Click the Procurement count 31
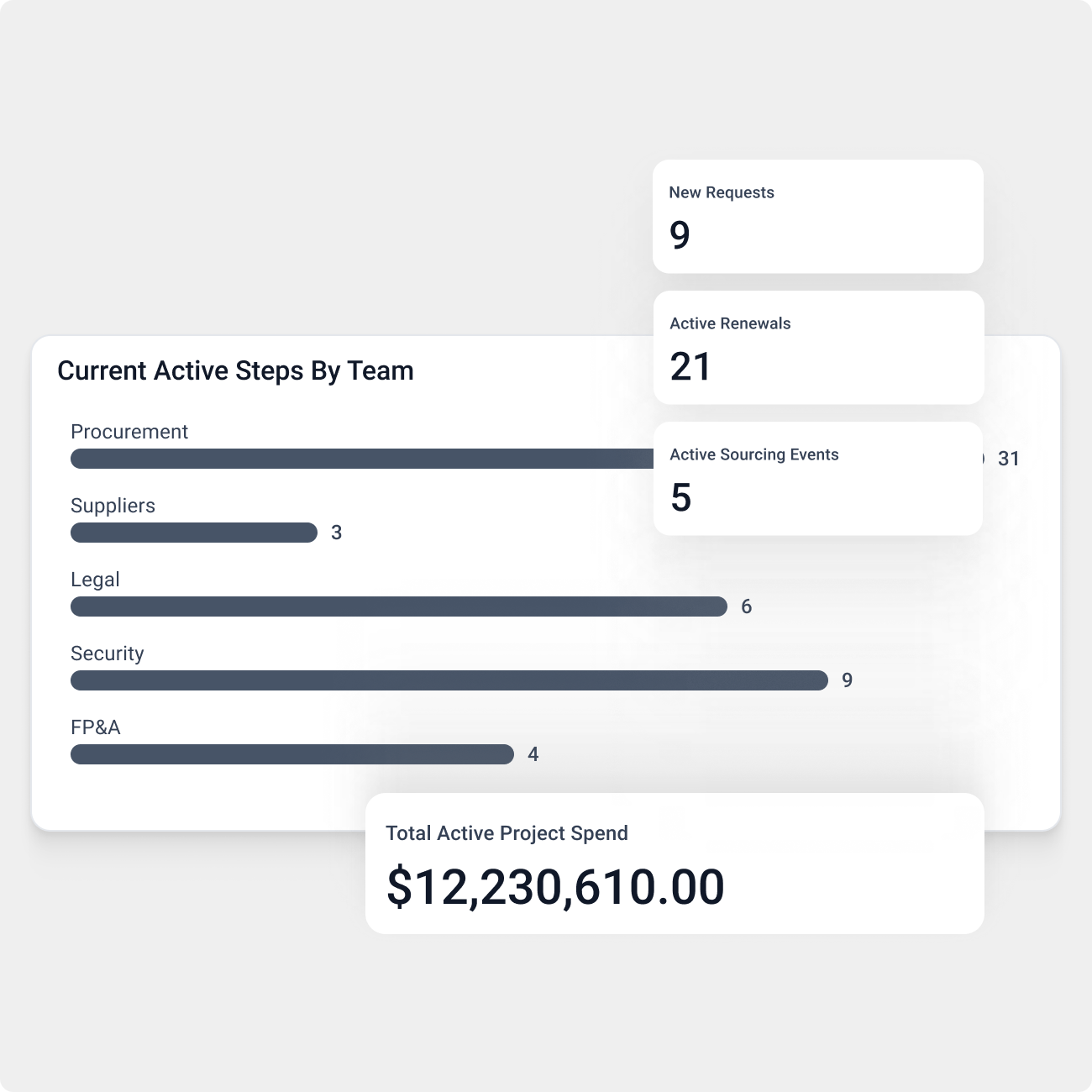 pyautogui.click(x=1008, y=459)
